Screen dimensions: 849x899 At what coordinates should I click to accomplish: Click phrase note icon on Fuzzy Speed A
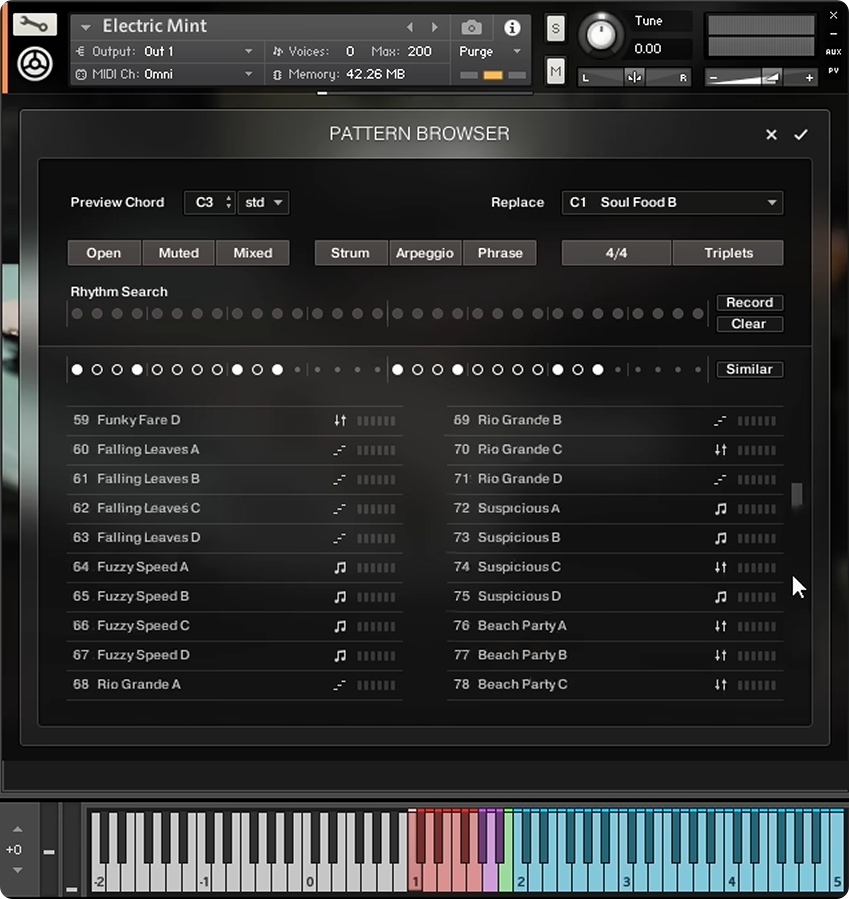click(340, 568)
